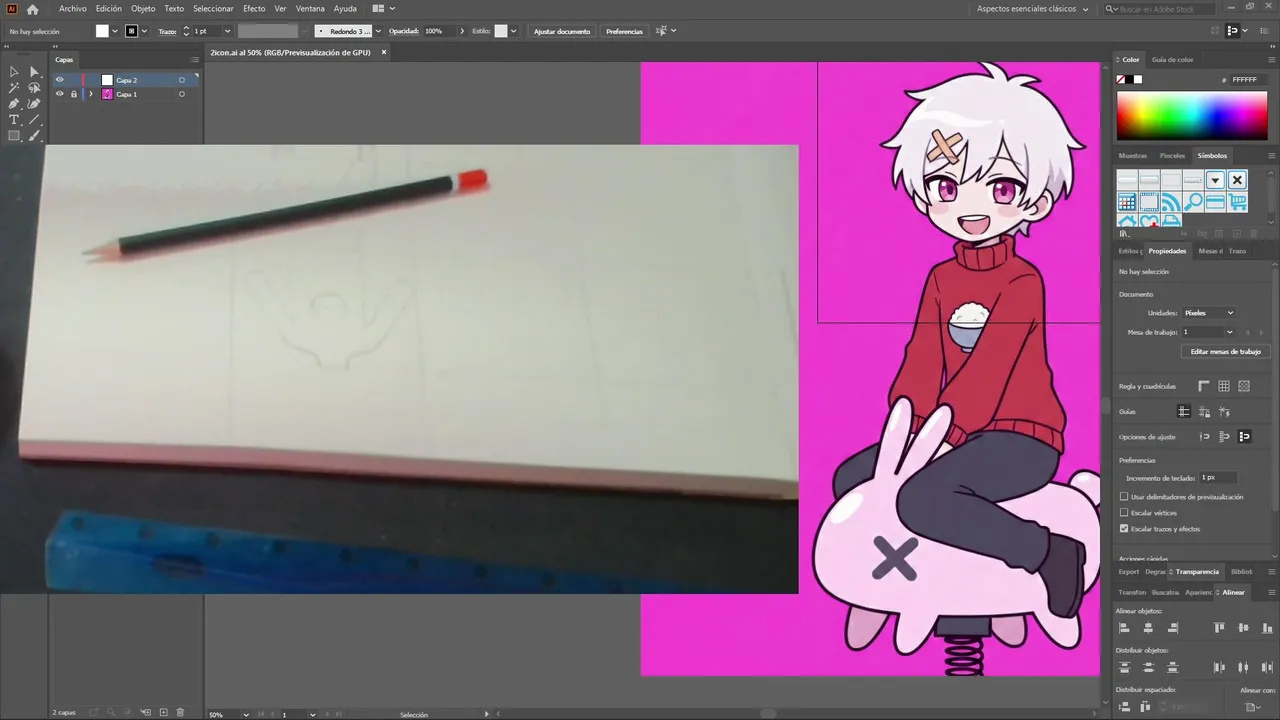
Task: Distribute objects by horizontal center
Action: (1243, 667)
